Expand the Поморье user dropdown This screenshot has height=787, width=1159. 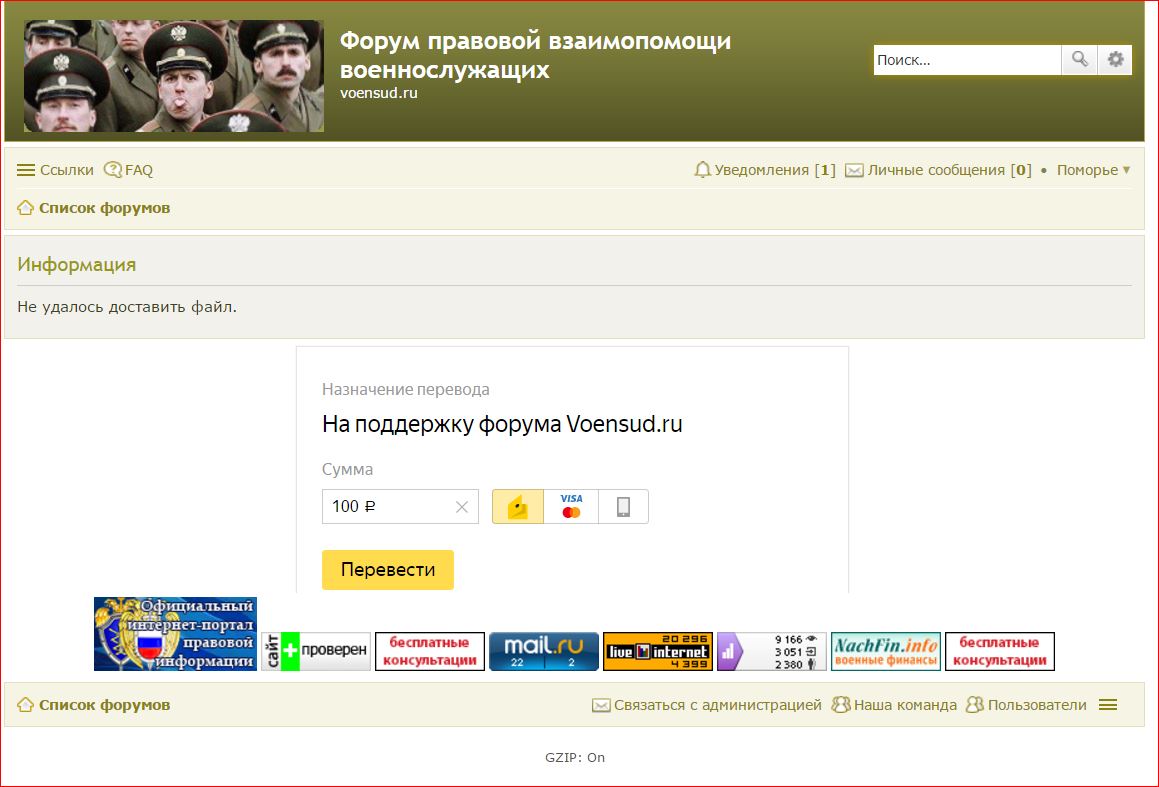coord(1093,170)
